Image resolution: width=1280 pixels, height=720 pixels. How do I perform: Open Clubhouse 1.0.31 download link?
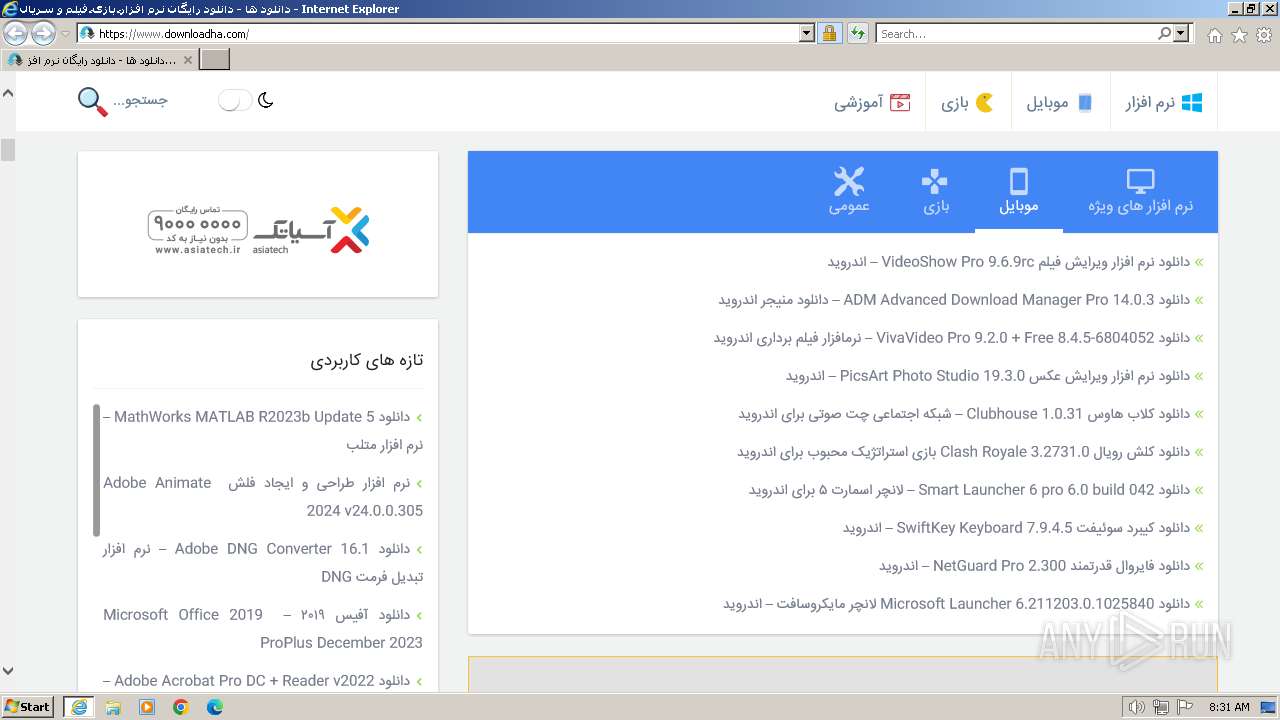tap(964, 414)
